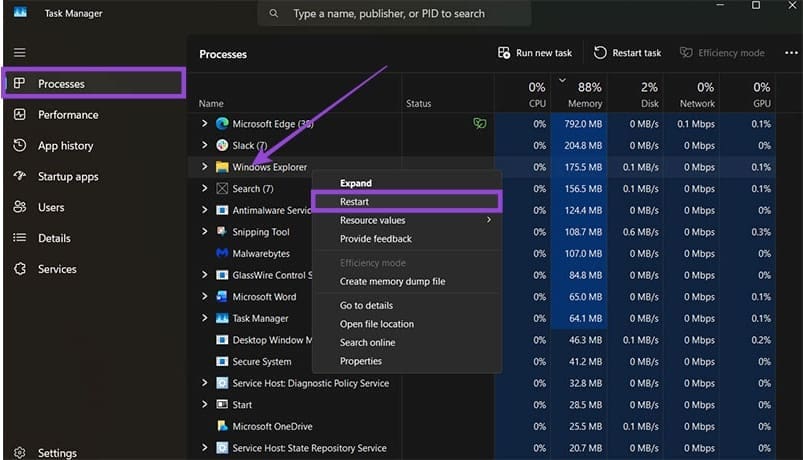Expand the Windows Explorer process group
This screenshot has width=803, height=460.
204,166
